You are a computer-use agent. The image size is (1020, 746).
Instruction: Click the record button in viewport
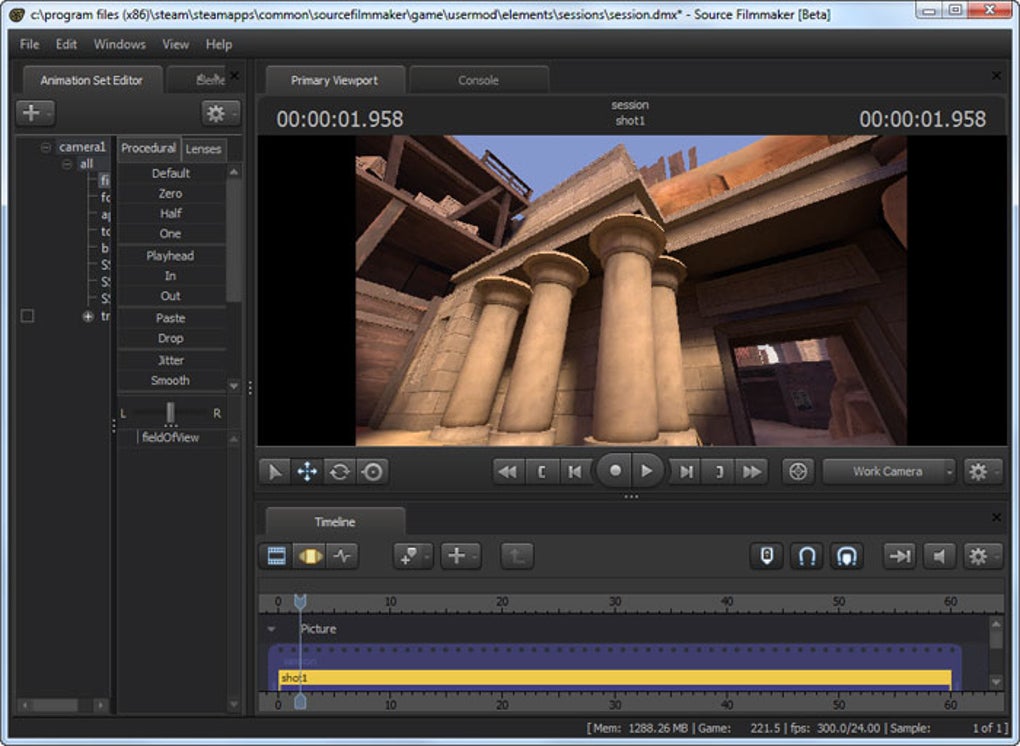pos(615,471)
